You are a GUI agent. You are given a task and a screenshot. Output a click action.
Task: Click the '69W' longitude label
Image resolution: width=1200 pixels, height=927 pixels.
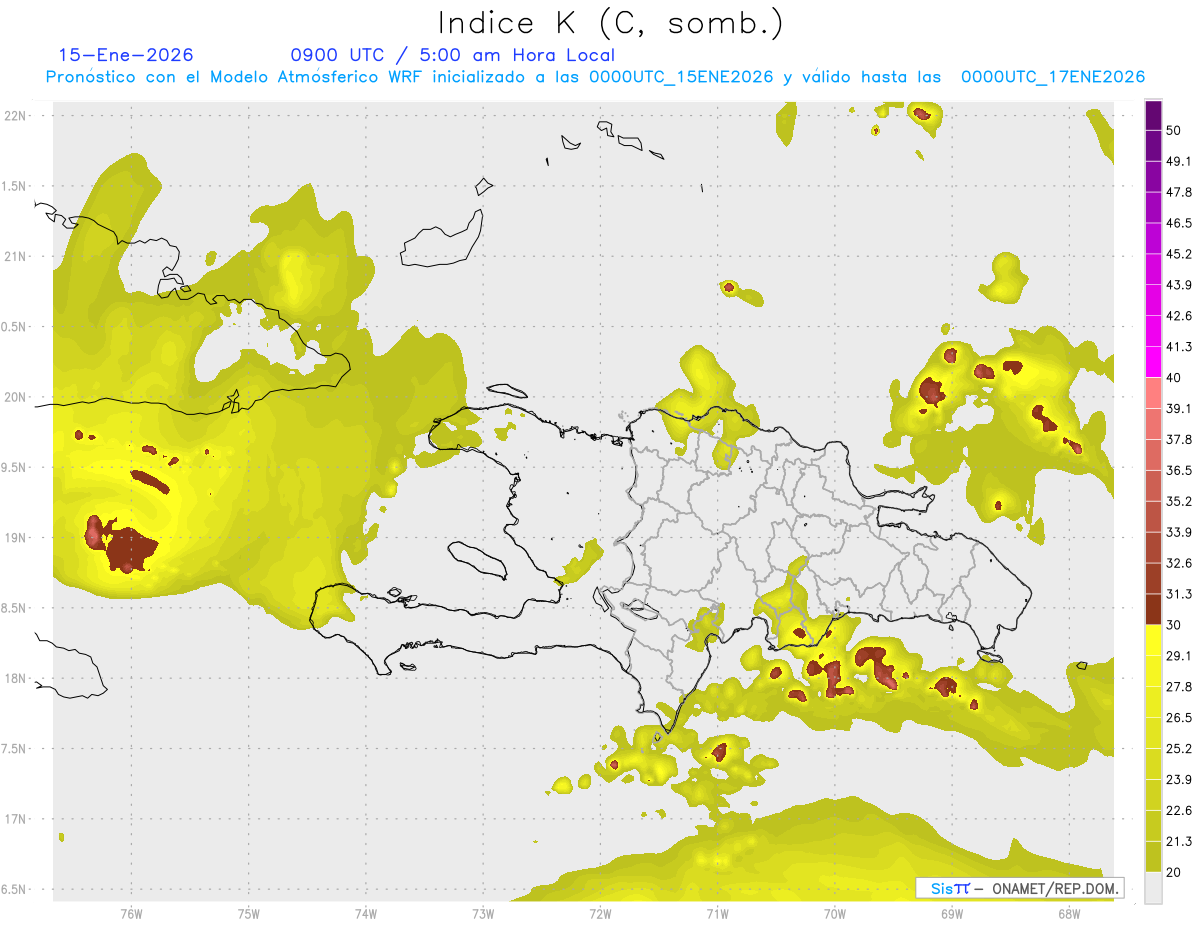[x=952, y=914]
